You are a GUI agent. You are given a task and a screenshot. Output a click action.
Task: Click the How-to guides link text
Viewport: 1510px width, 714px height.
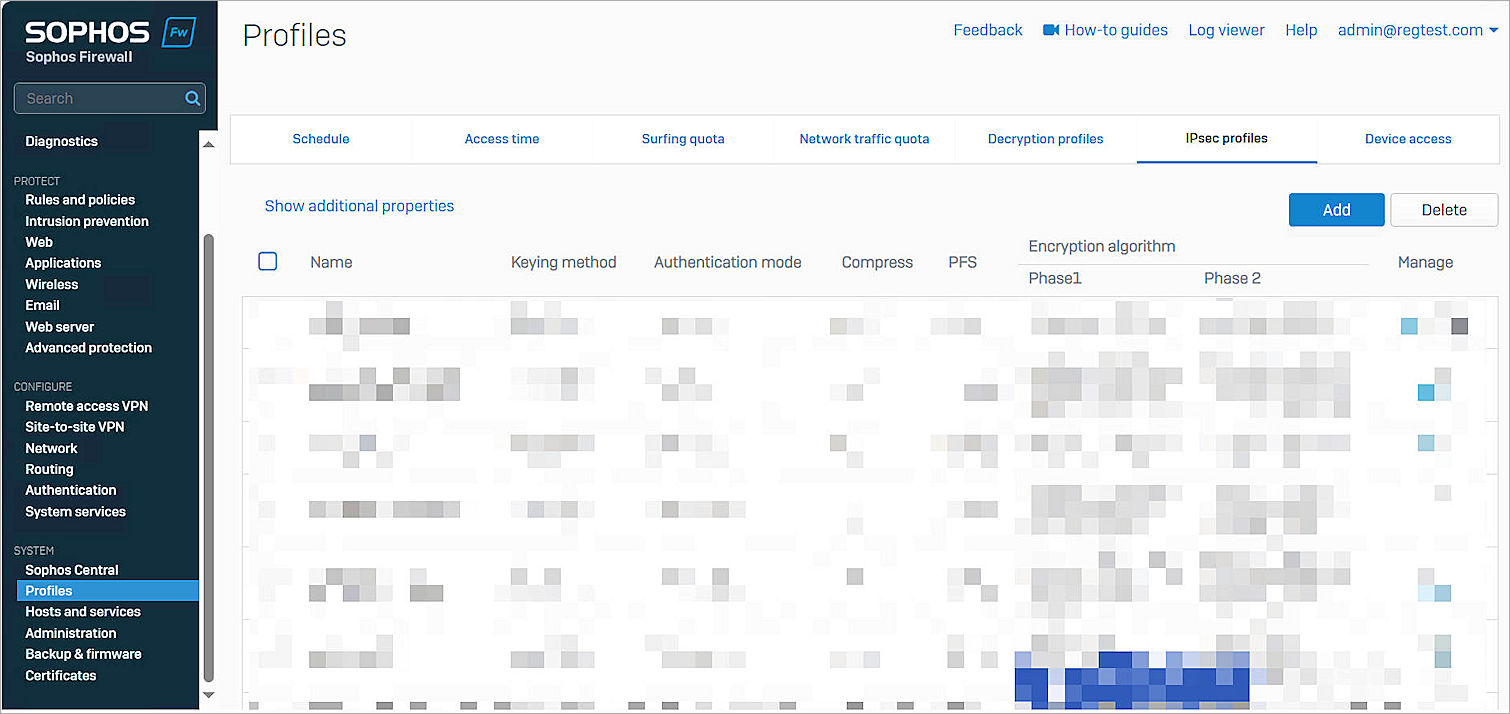pyautogui.click(x=1116, y=30)
